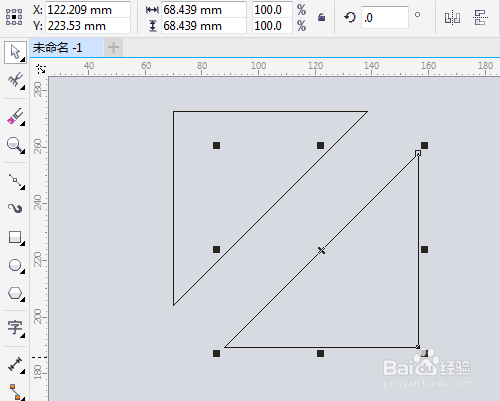The height and width of the screenshot is (401, 500).
Task: Edit the object height field
Action: click(x=204, y=26)
